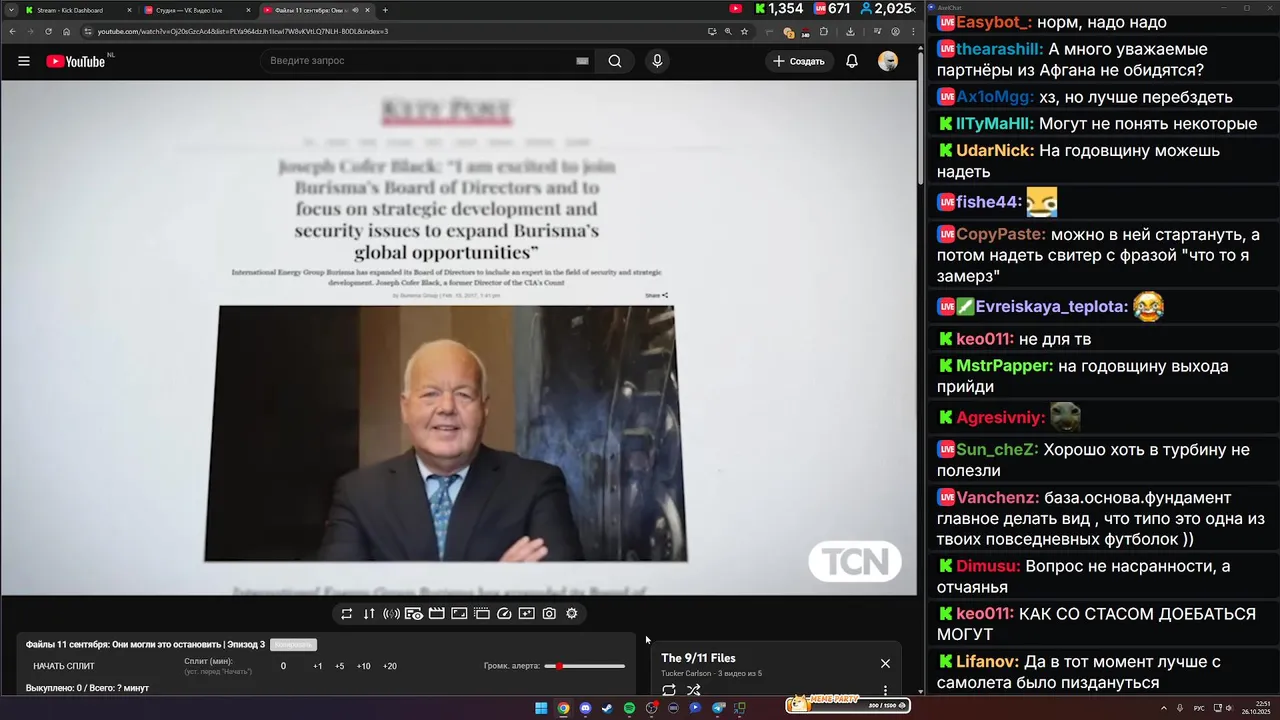Add +5 minutes to split

point(340,666)
